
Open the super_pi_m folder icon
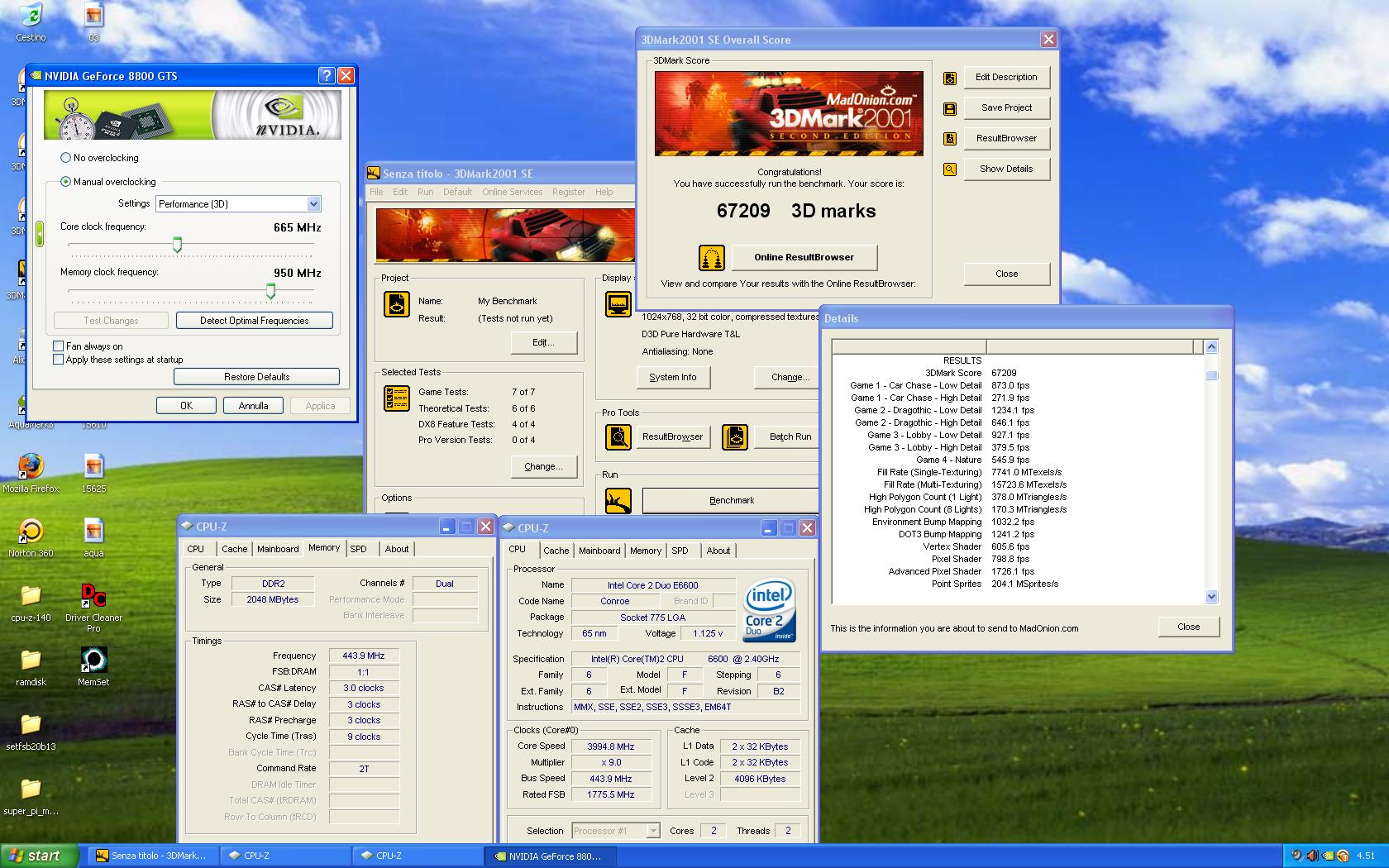(31, 789)
